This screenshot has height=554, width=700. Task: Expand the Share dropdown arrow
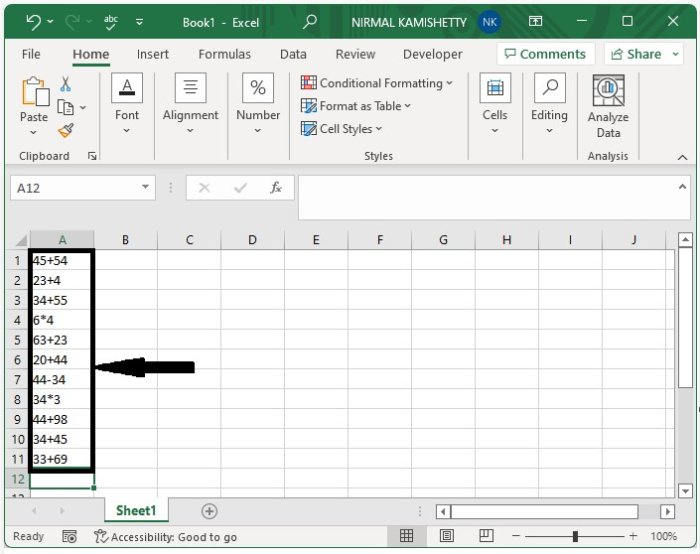[x=675, y=54]
